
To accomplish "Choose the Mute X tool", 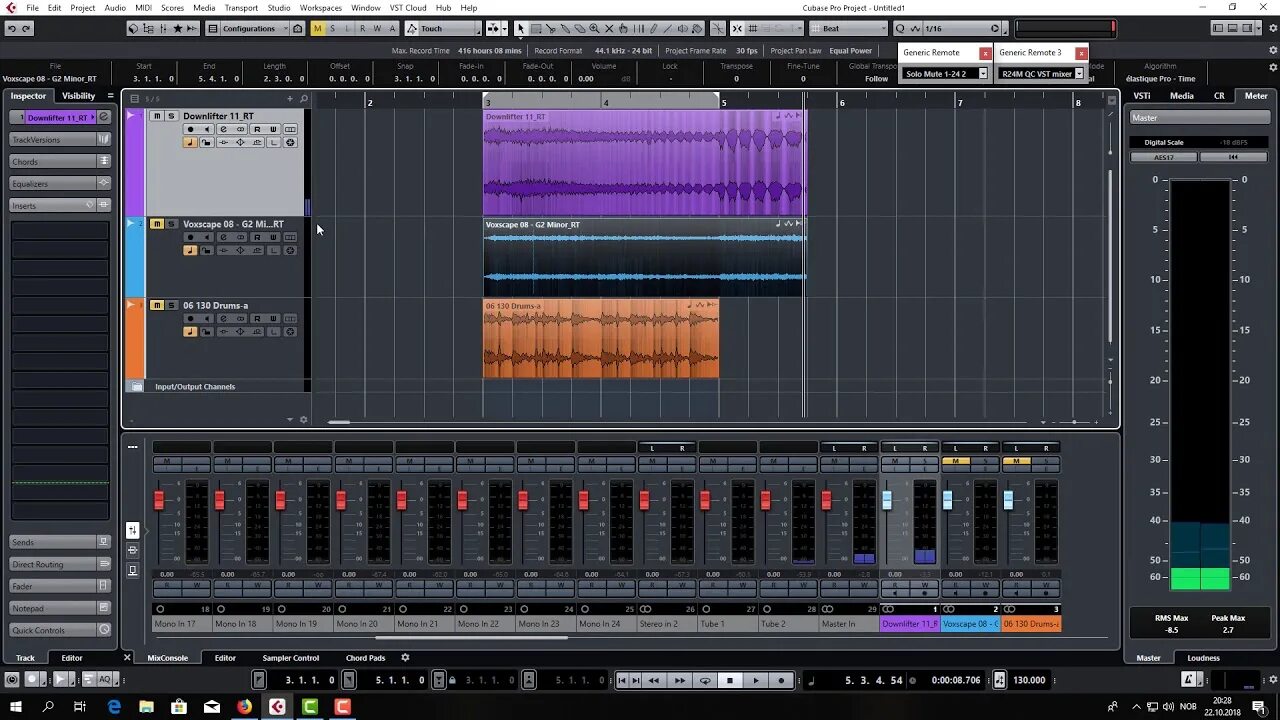I will (609, 29).
